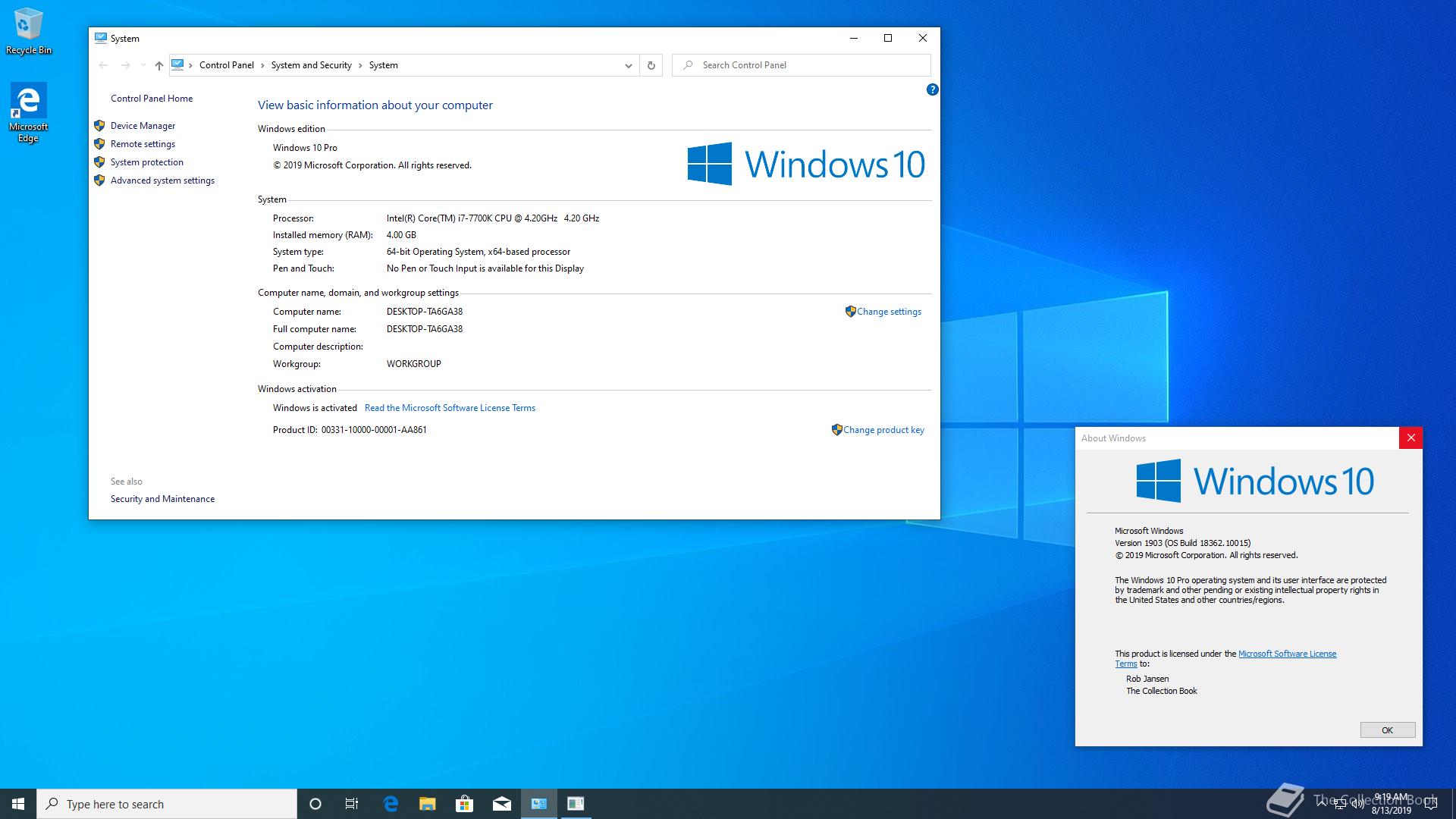Open File Explorer from the taskbar

tap(428, 804)
